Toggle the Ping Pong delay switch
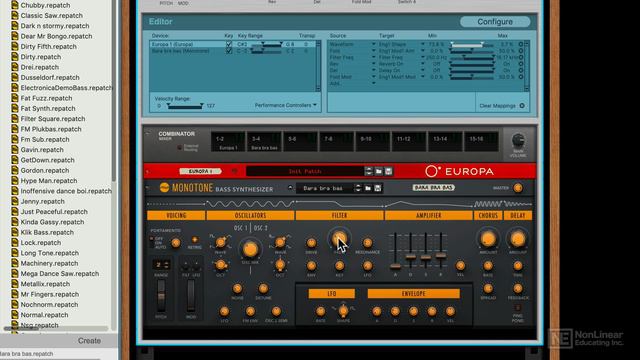Viewport: 640px width, 360px height. pyautogui.click(x=517, y=308)
